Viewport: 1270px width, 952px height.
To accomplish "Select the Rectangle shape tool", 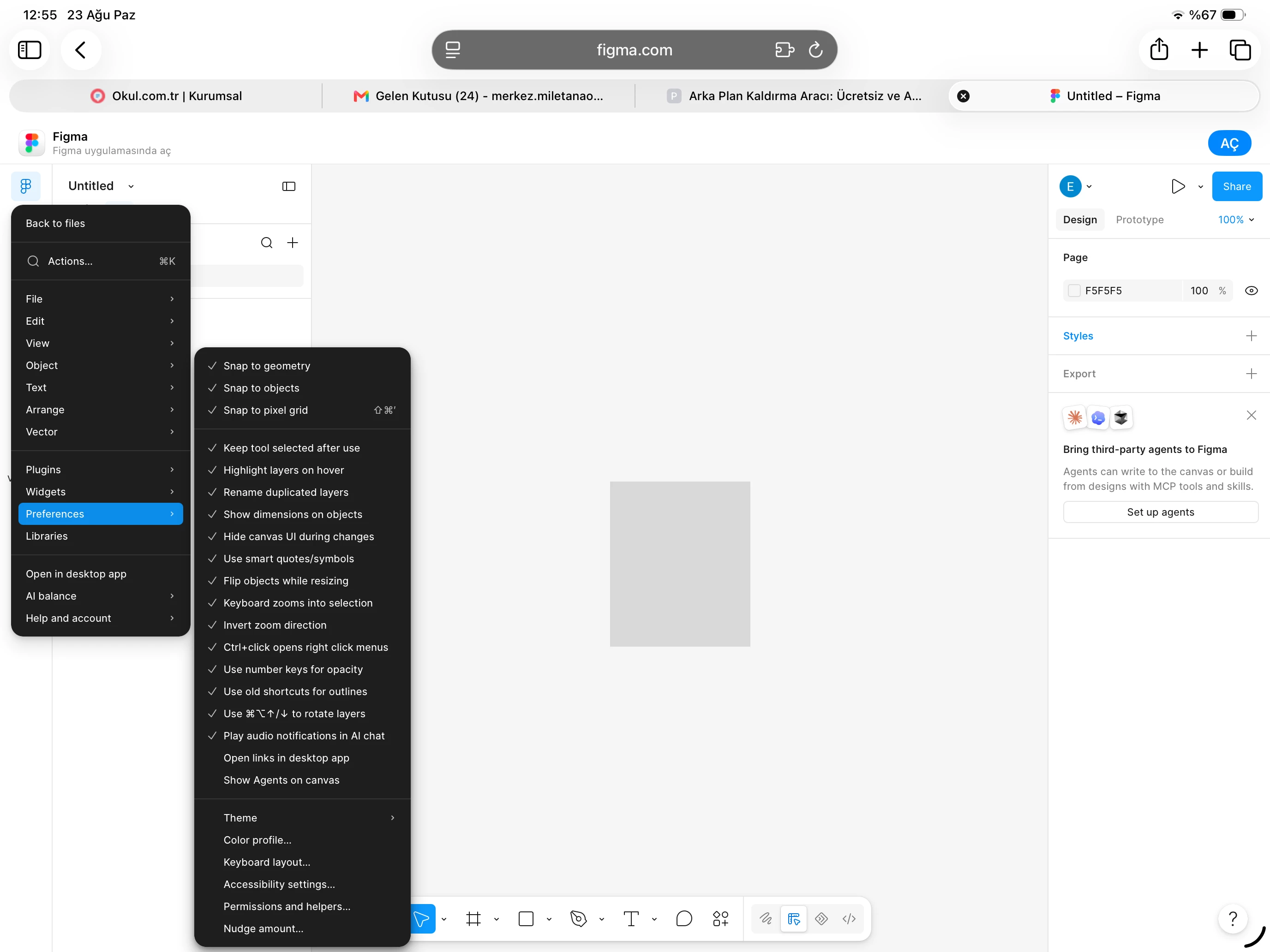I will click(526, 919).
